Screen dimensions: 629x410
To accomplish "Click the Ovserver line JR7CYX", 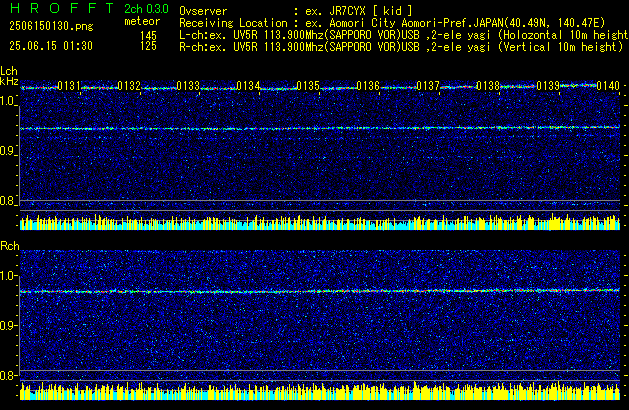I will pos(296,11).
